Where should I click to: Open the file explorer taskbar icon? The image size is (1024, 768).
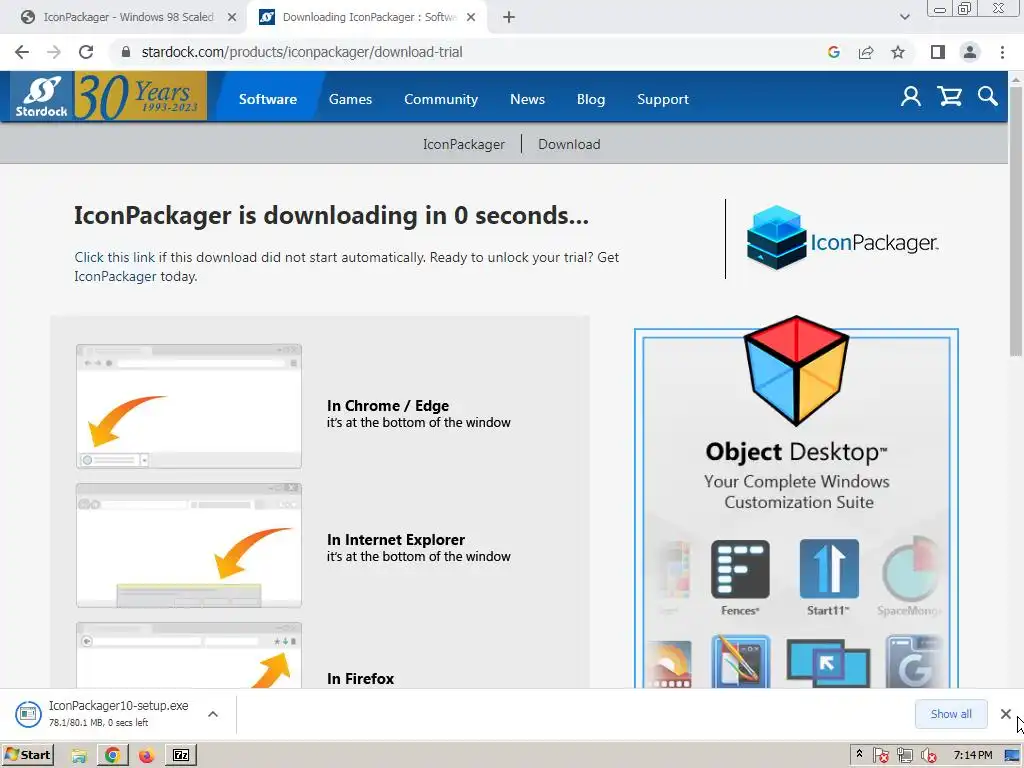(79, 756)
